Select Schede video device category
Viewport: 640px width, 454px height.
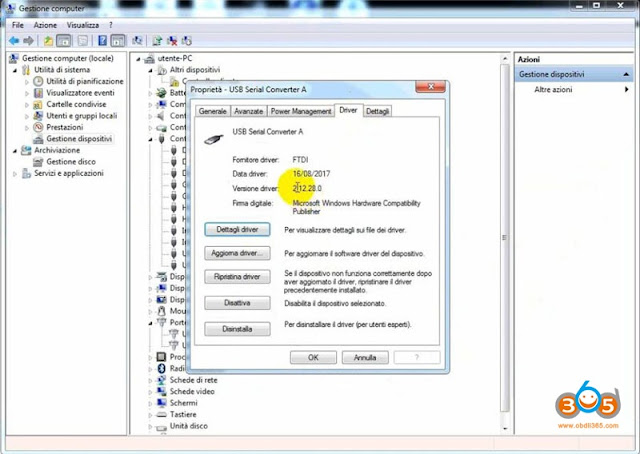click(x=192, y=392)
